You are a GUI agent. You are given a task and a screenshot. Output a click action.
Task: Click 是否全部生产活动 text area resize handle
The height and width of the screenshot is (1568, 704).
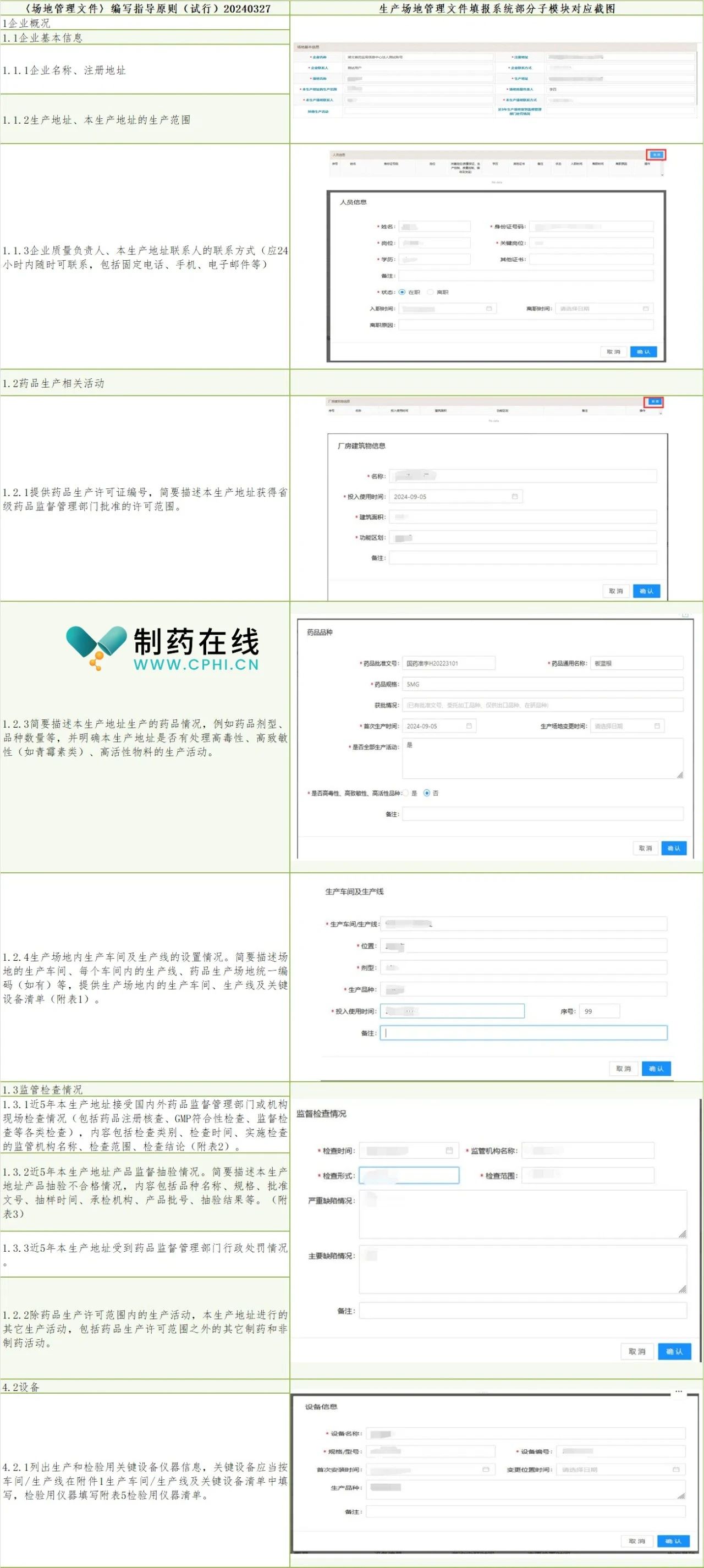[x=680, y=775]
